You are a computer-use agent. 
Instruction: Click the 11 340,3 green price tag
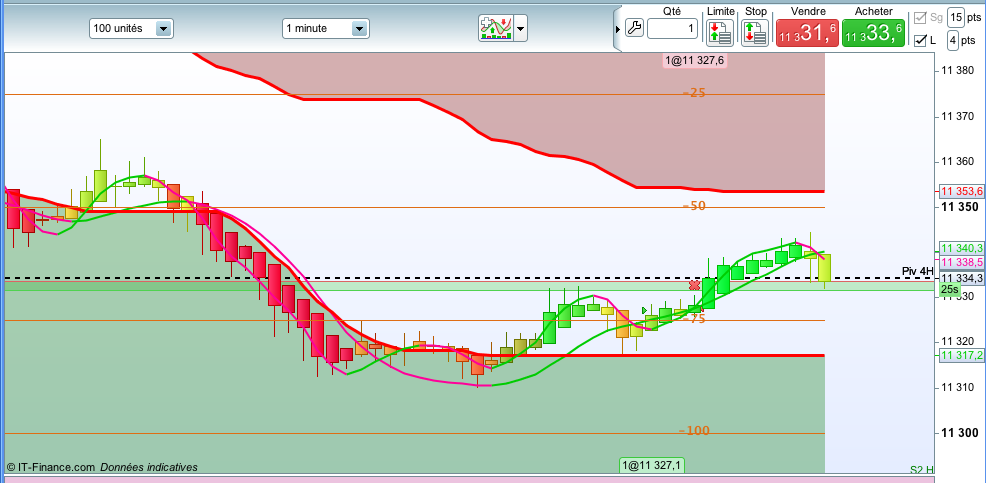click(x=961, y=248)
